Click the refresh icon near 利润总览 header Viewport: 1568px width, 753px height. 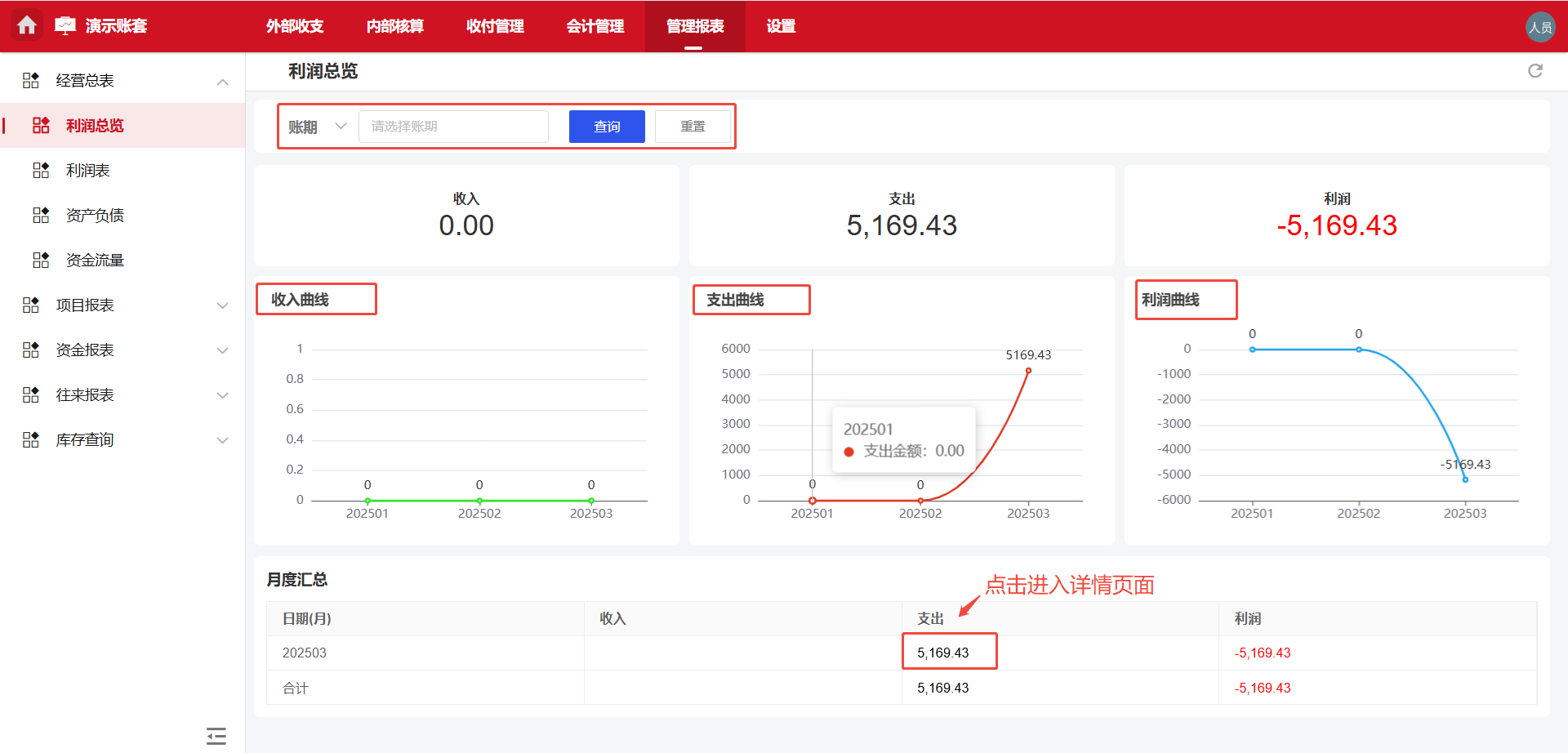(x=1536, y=71)
